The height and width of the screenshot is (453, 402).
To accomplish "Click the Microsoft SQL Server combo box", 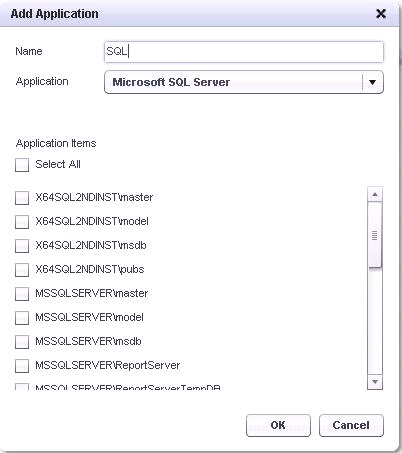I will [x=244, y=82].
